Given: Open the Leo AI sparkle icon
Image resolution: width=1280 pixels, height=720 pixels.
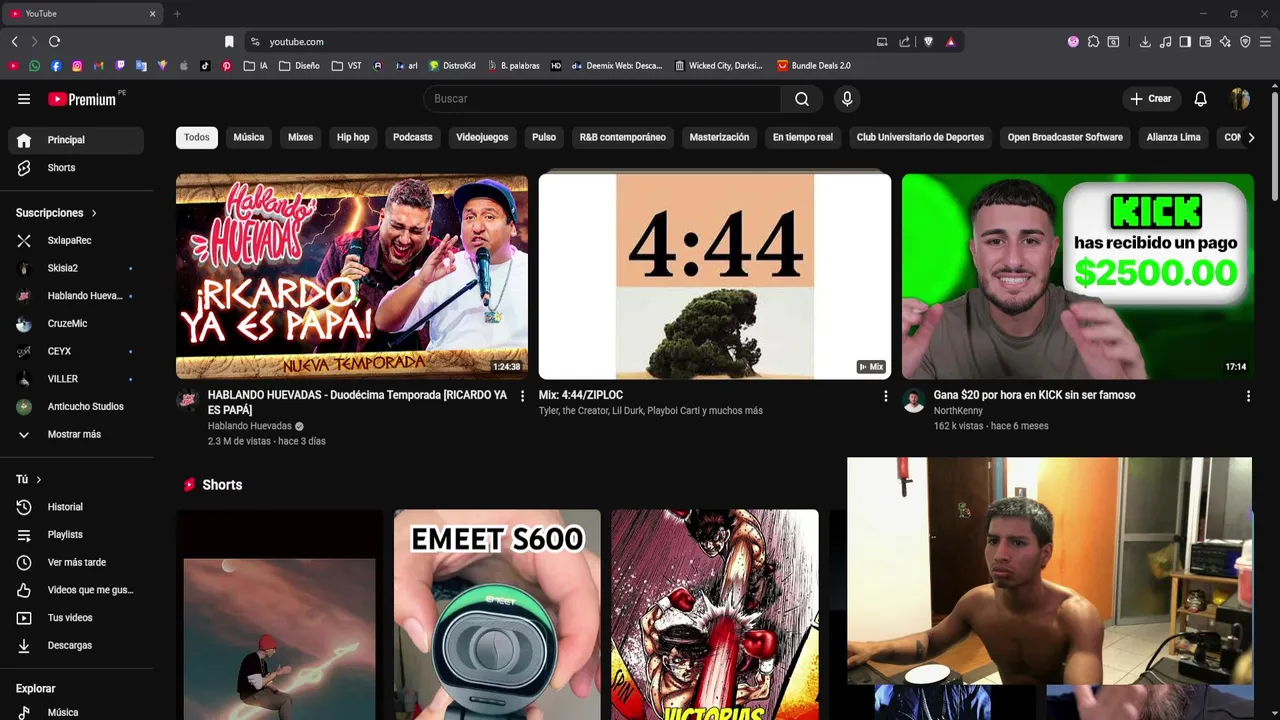Looking at the screenshot, I should tap(1225, 42).
